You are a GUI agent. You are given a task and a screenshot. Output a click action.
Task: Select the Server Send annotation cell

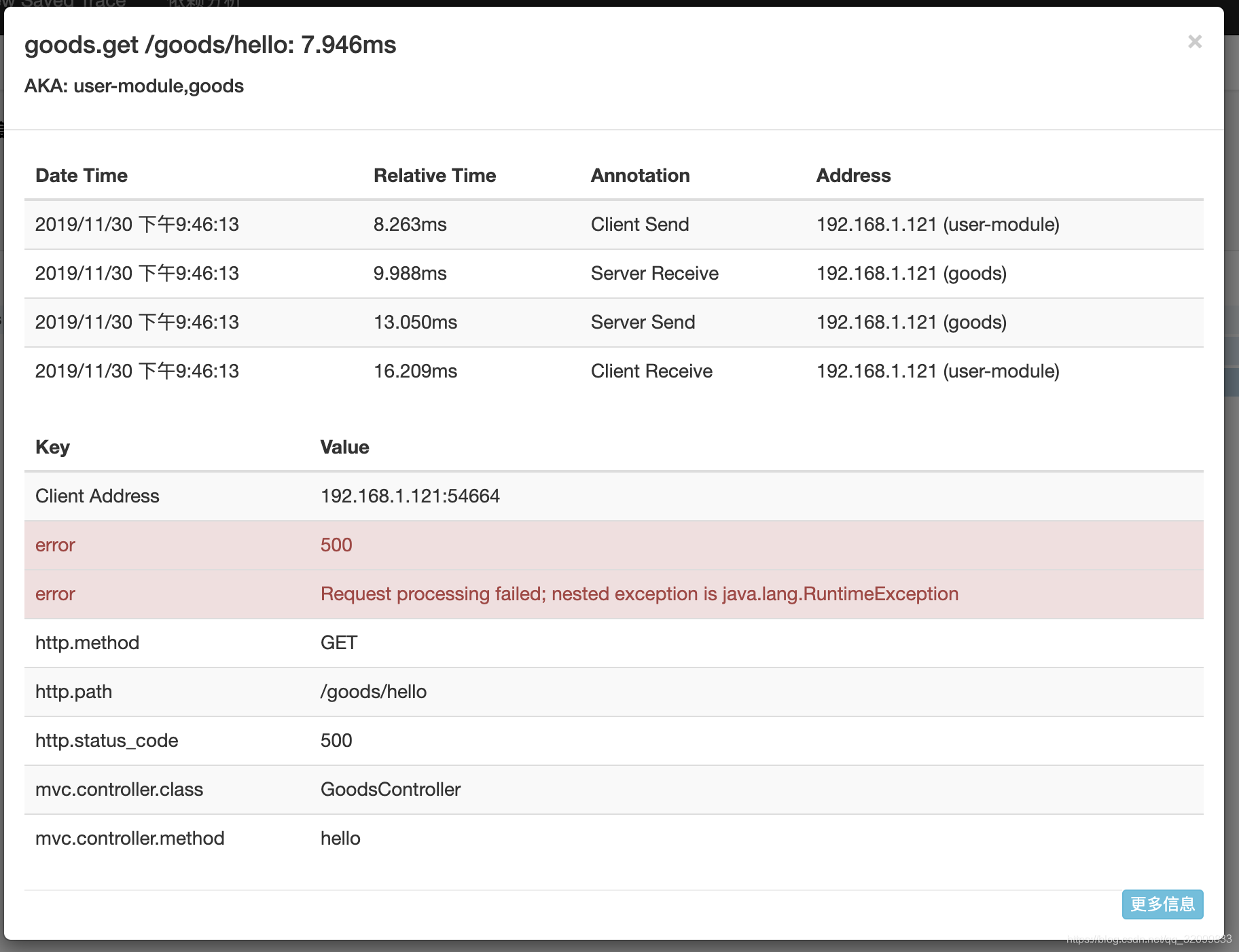coord(643,323)
